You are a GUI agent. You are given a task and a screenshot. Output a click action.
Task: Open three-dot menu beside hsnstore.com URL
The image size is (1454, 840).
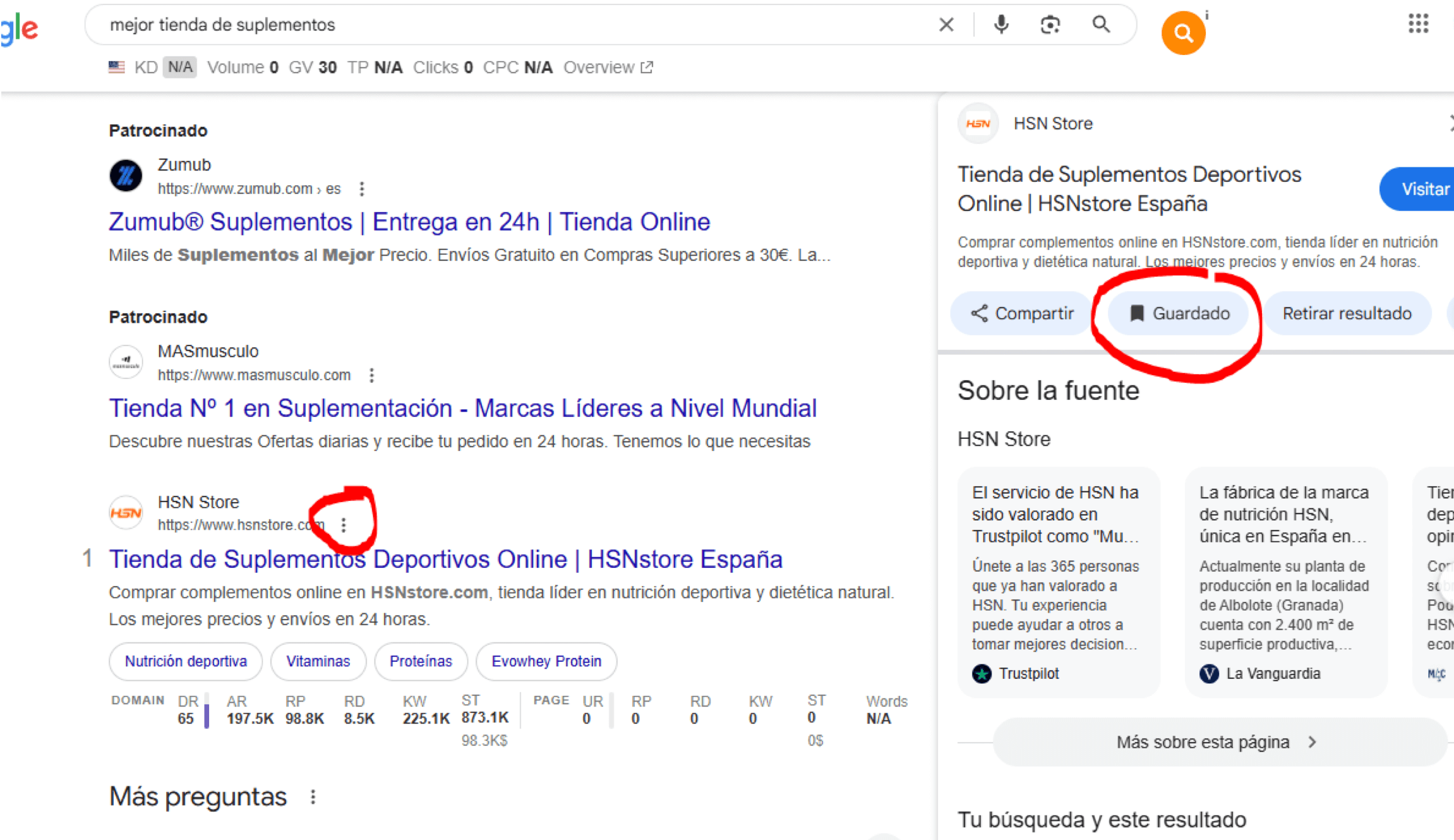click(344, 525)
